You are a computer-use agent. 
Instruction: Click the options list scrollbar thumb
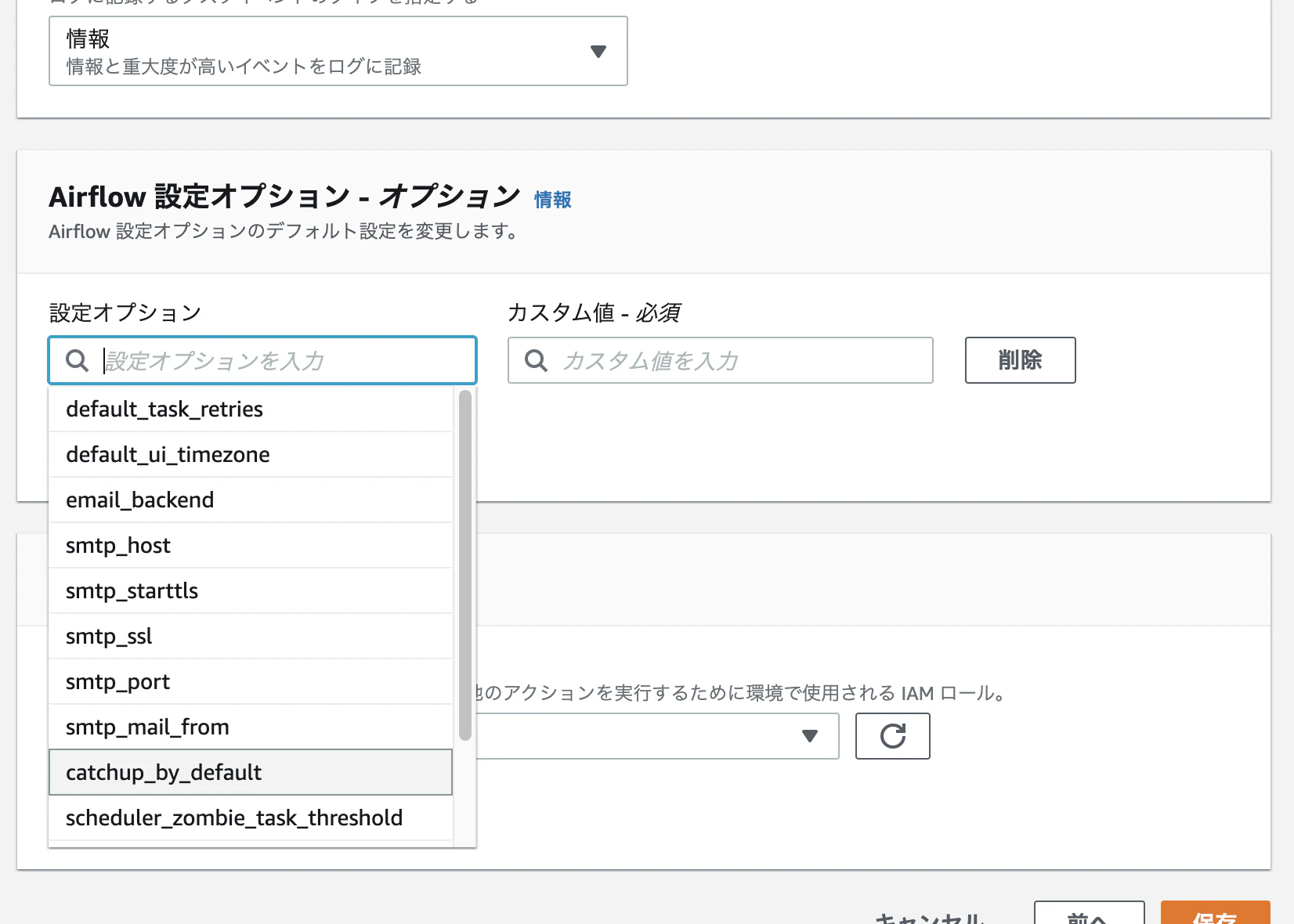[465, 565]
